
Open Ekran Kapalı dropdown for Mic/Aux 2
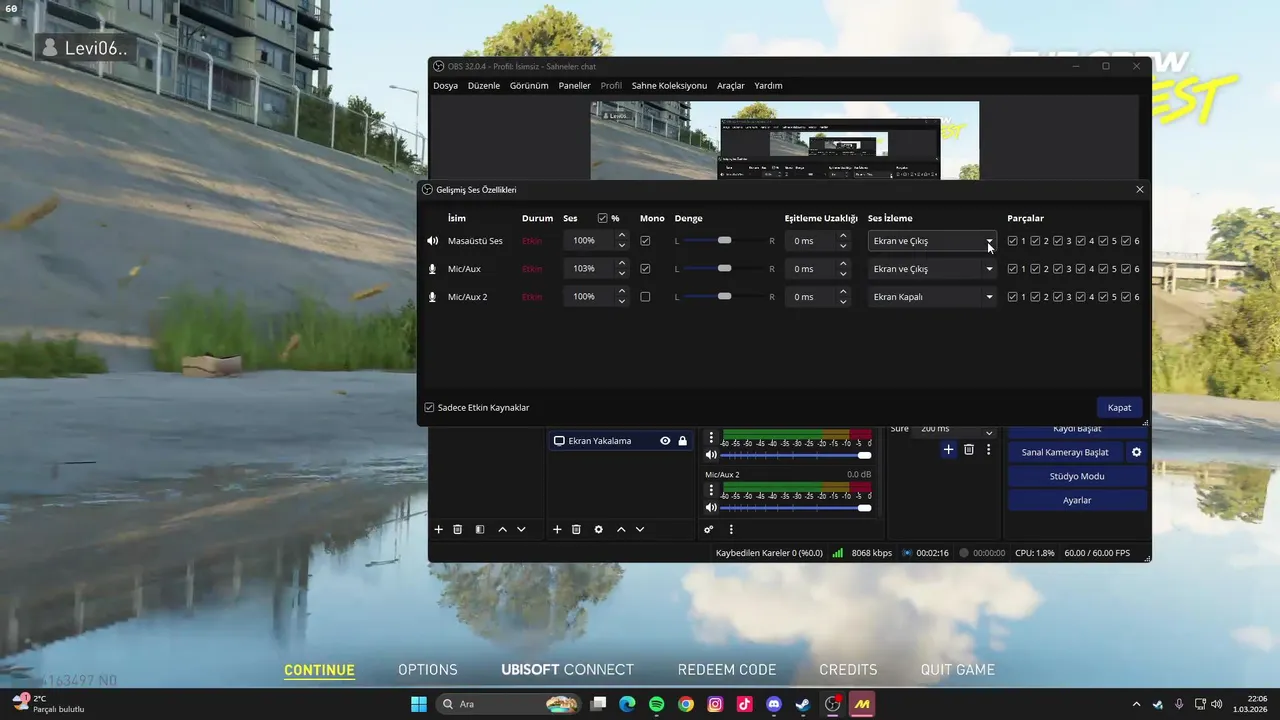point(932,297)
